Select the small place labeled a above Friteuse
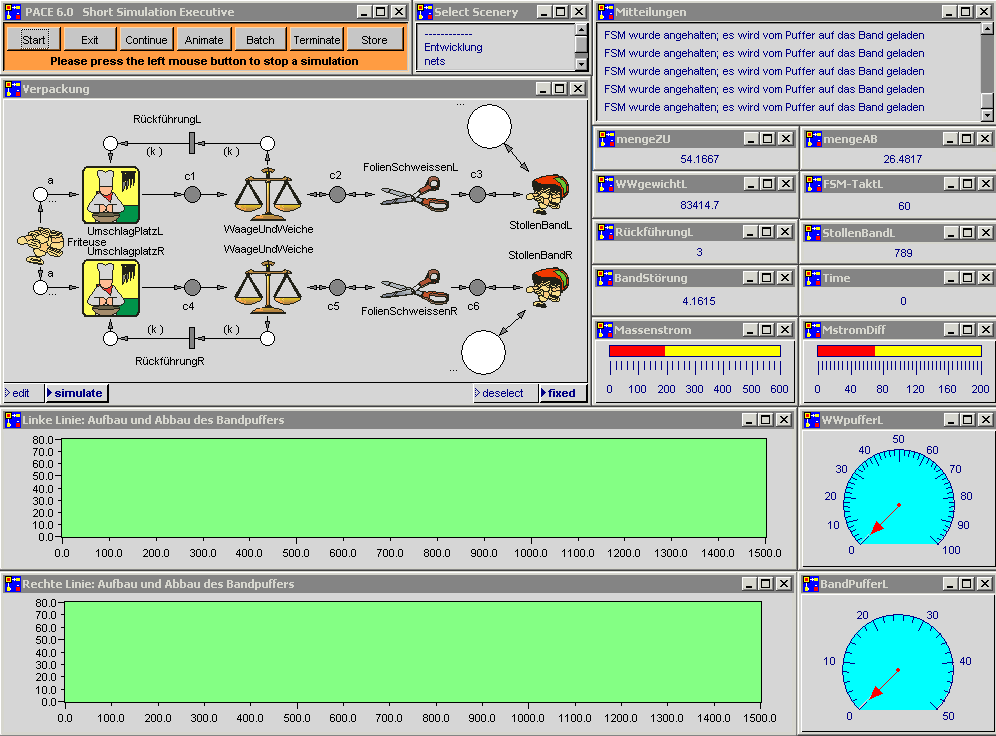This screenshot has height=736, width=996. coord(40,194)
